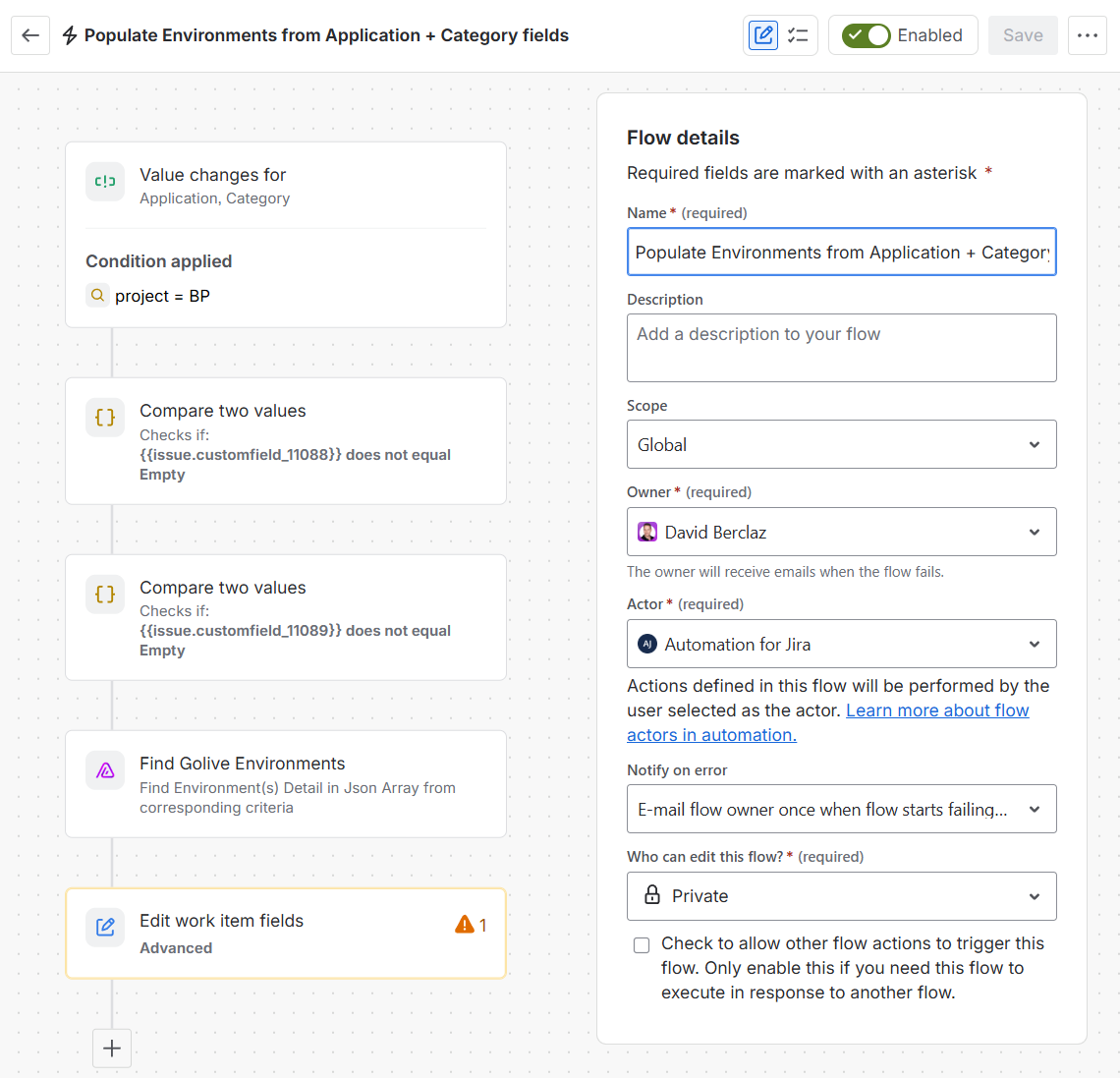1120x1078 pixels.
Task: Click the 'Condition applied' label
Action: click(158, 260)
